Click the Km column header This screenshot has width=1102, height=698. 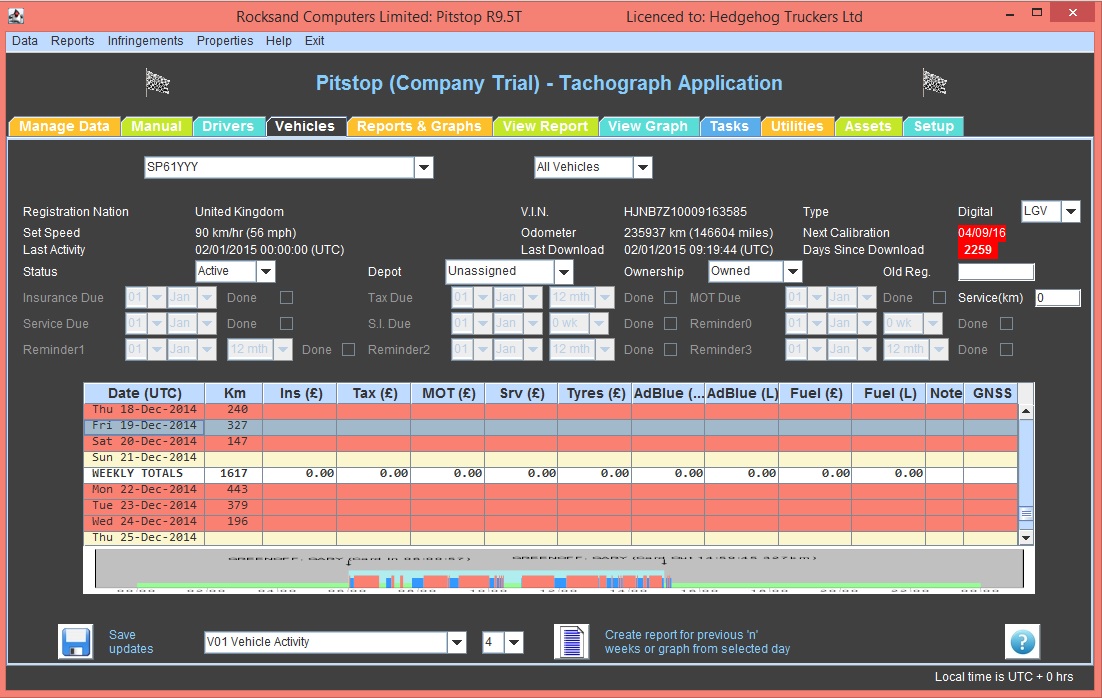click(234, 393)
